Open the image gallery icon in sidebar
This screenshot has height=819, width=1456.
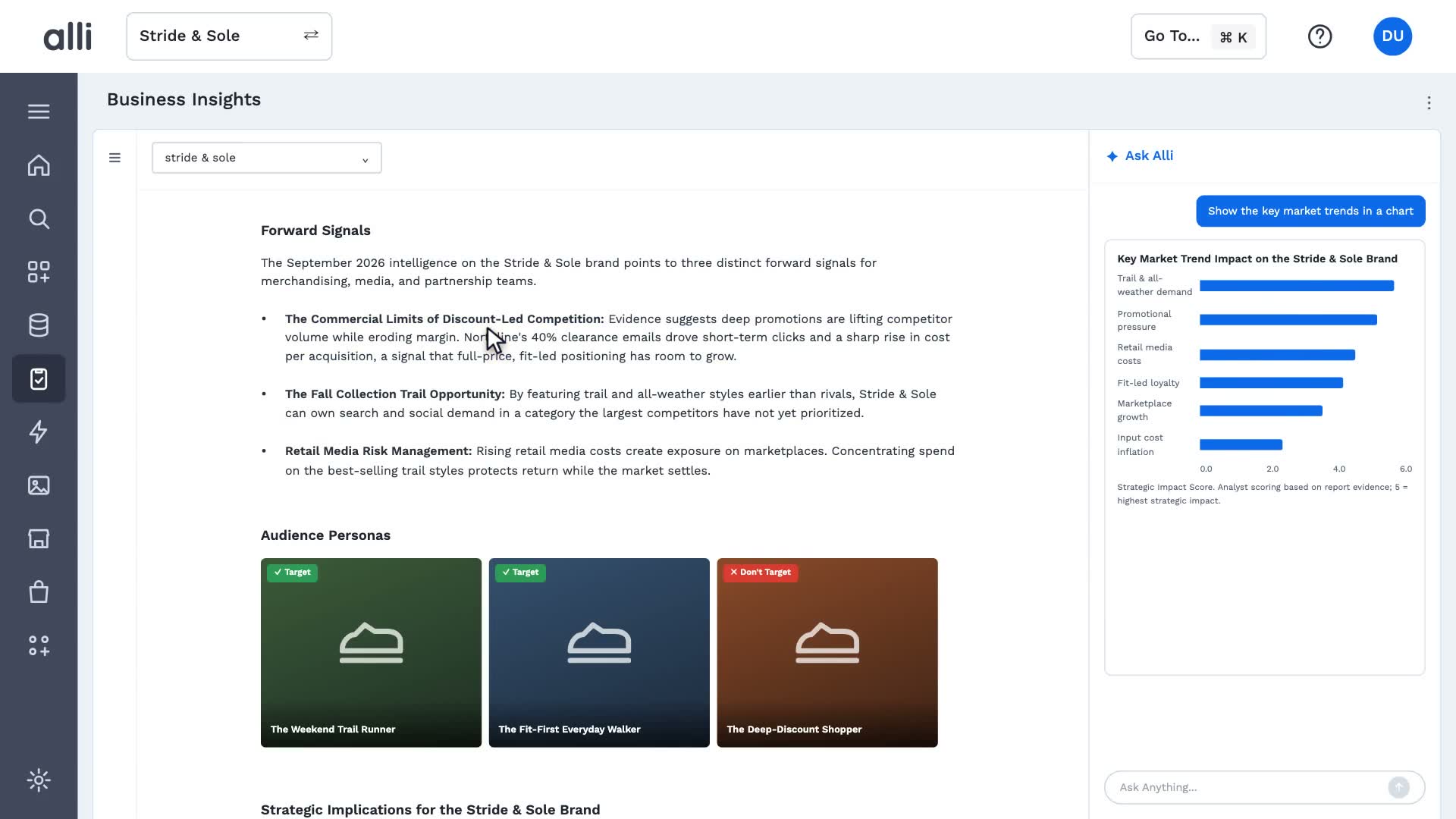click(39, 485)
